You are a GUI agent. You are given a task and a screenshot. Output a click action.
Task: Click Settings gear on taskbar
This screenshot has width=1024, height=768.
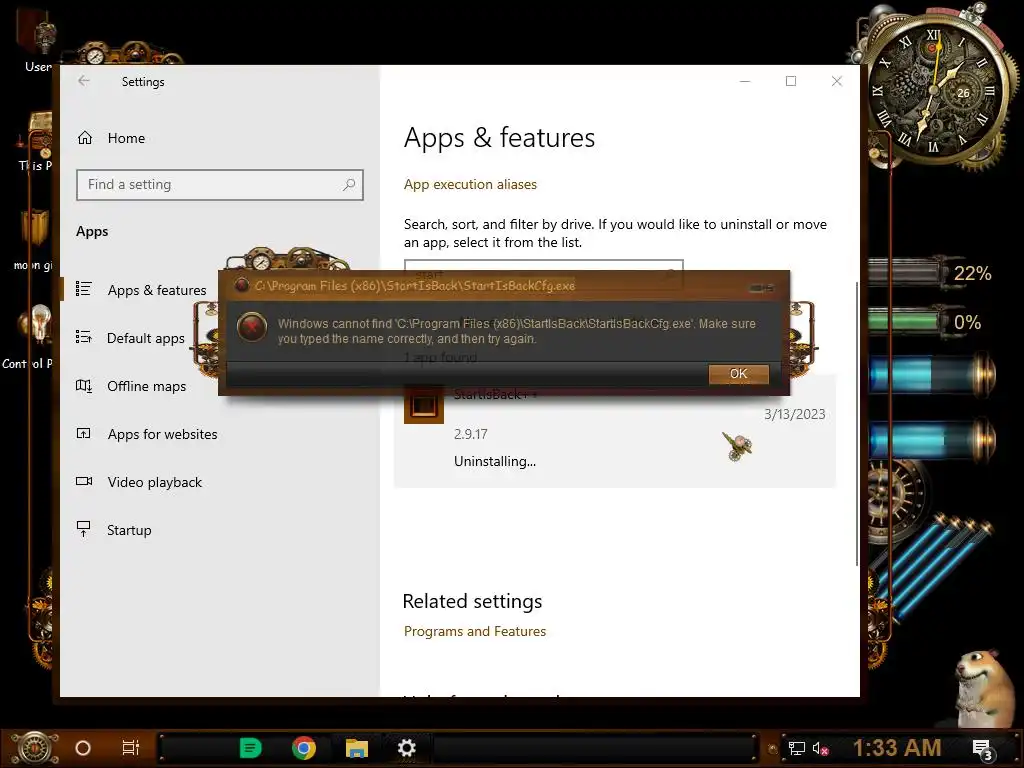coord(407,748)
